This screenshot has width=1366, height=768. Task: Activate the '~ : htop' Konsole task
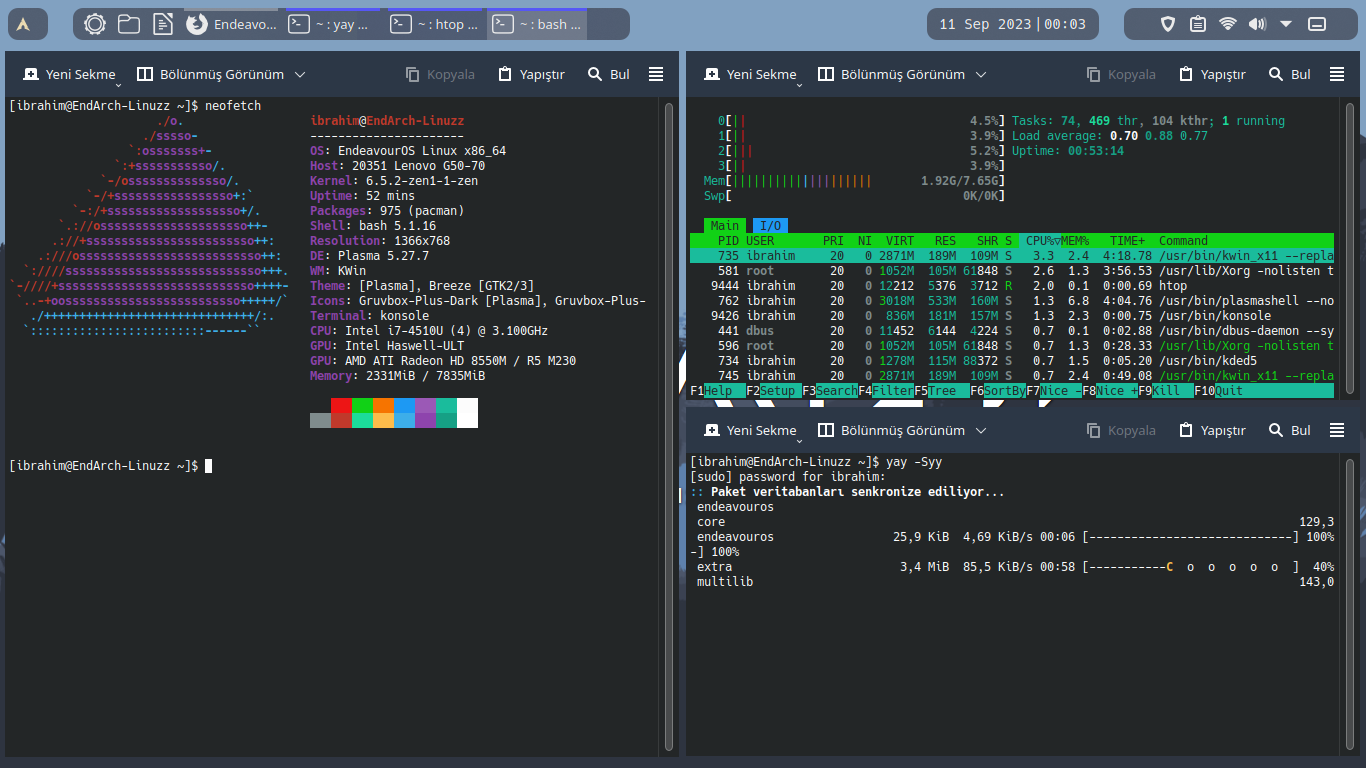pyautogui.click(x=436, y=24)
